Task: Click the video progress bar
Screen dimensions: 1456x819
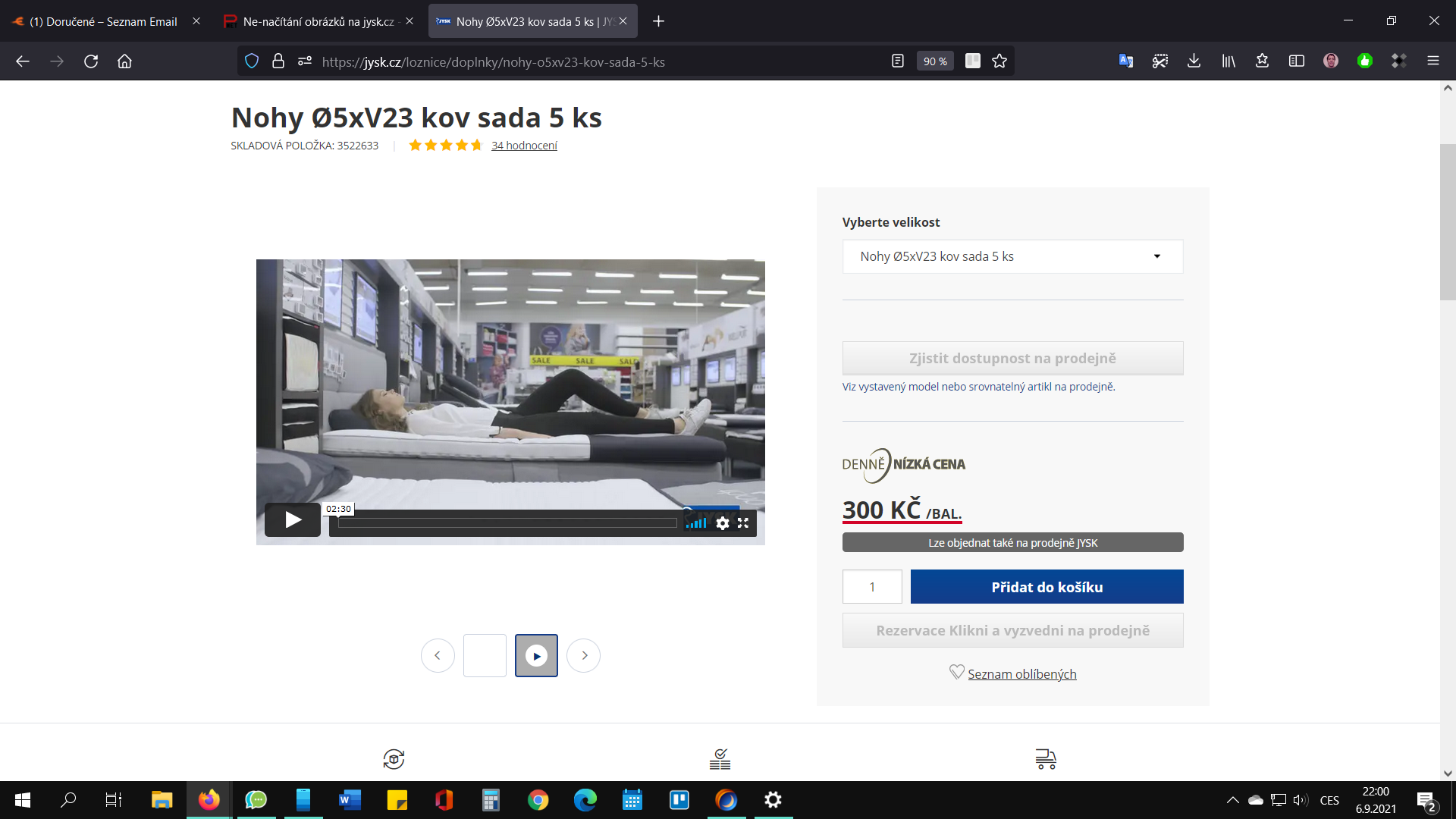Action: coord(507,523)
